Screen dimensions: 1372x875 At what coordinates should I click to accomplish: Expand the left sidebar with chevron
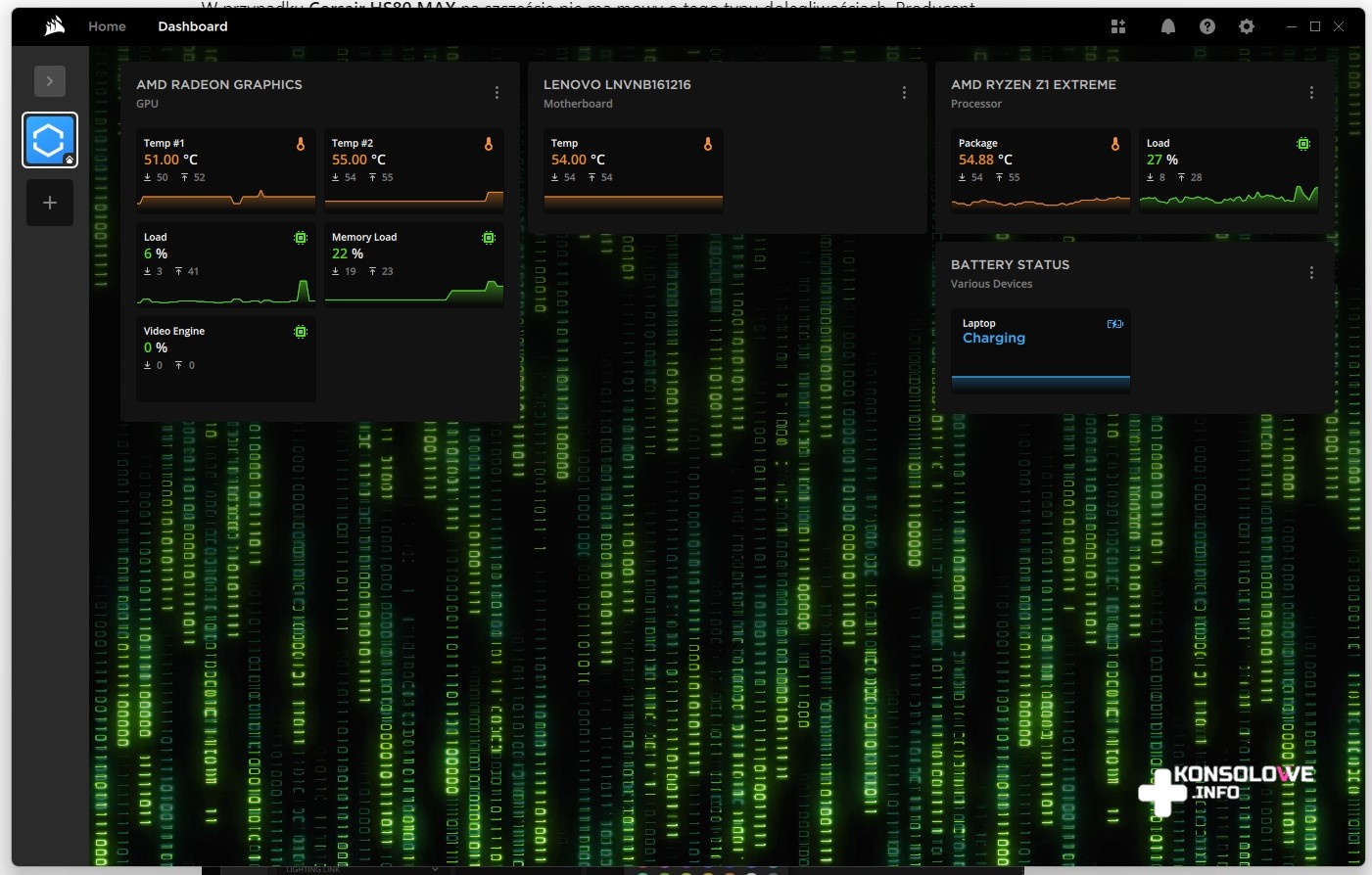pos(50,81)
